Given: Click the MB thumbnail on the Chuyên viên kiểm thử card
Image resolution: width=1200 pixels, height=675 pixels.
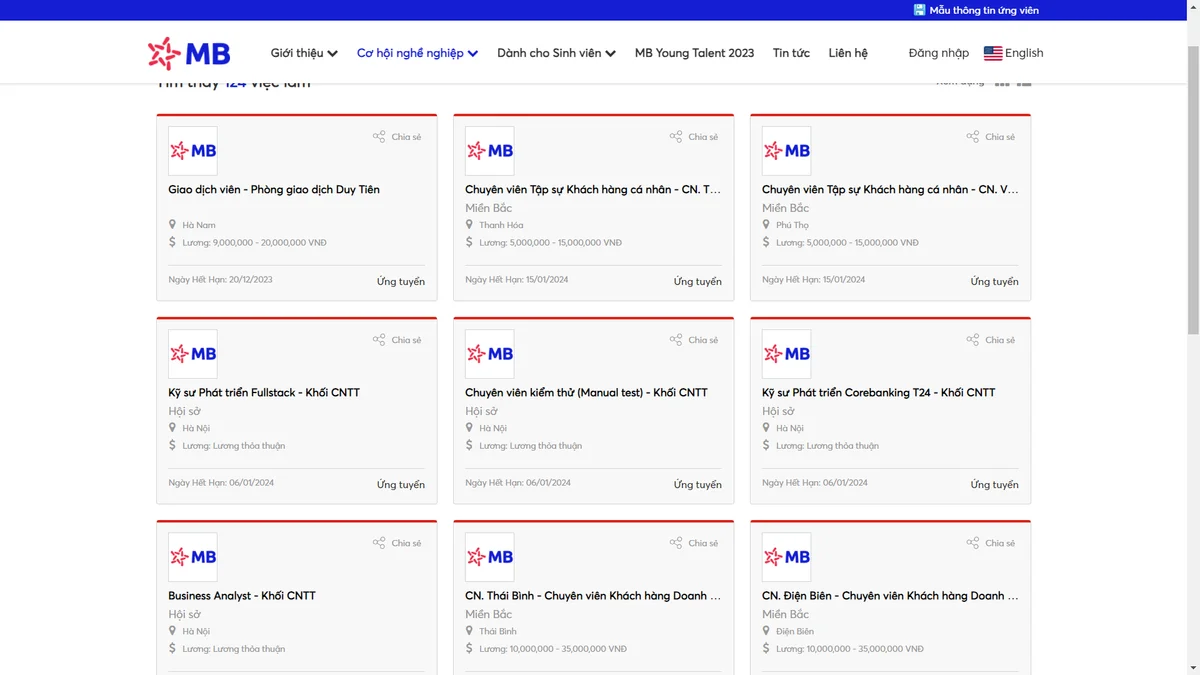Looking at the screenshot, I should (x=490, y=354).
